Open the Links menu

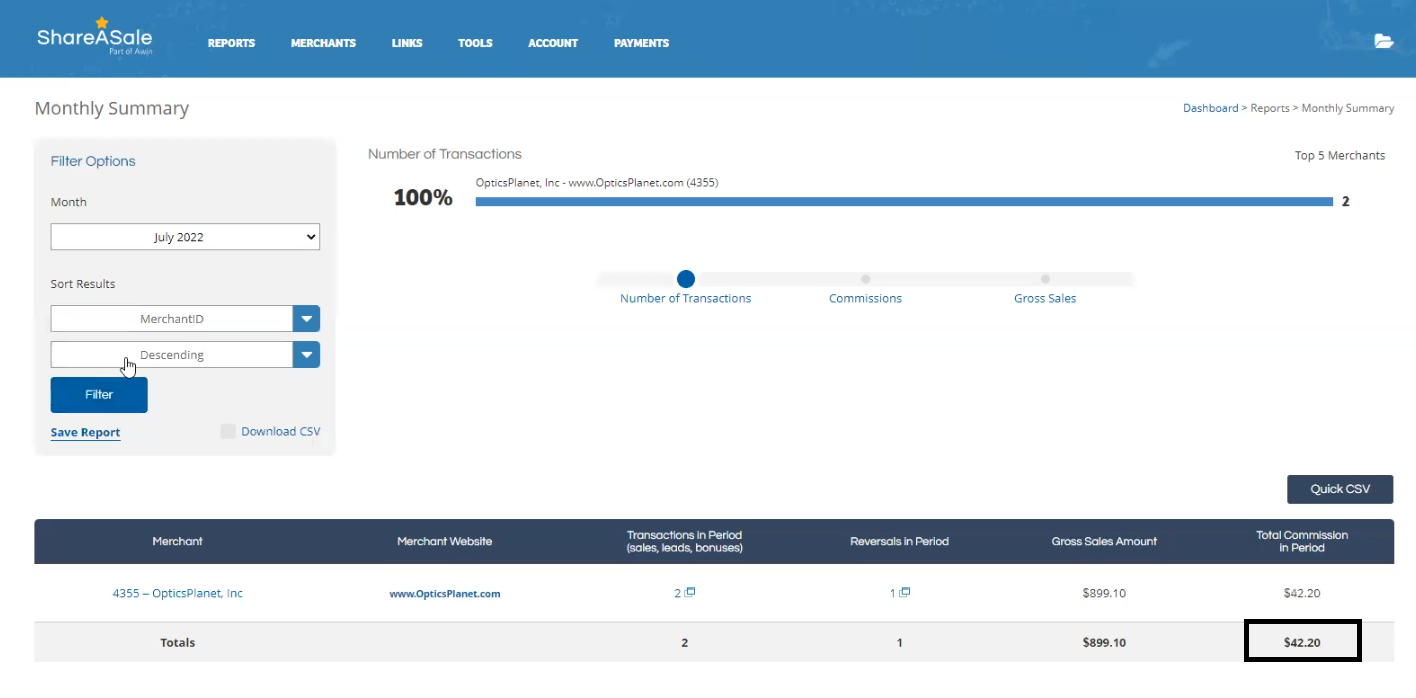(407, 43)
